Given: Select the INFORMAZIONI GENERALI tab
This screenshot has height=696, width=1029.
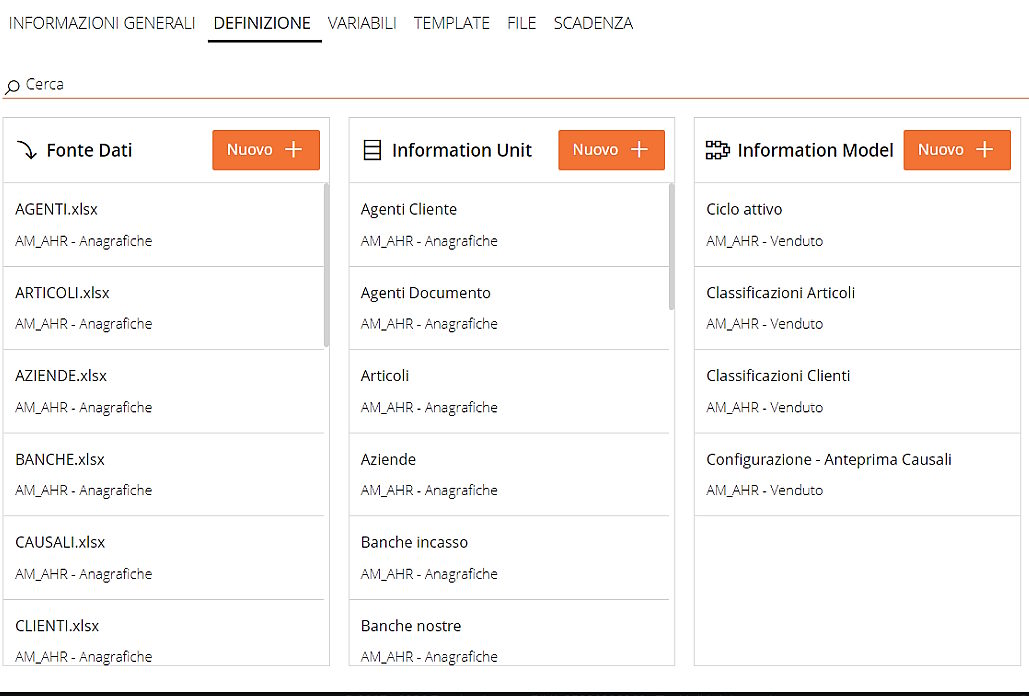Looking at the screenshot, I should 101,22.
